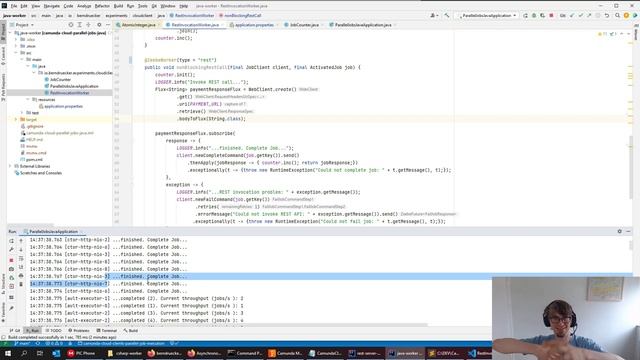The width and height of the screenshot is (640, 360).
Task: Click Scroll up arrow in Run console
Action: (x=21, y=241)
